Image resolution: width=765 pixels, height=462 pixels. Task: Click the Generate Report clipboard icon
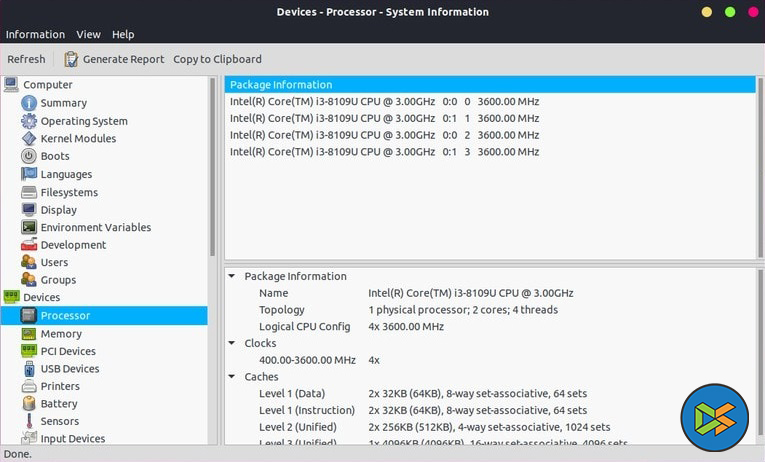pyautogui.click(x=71, y=59)
